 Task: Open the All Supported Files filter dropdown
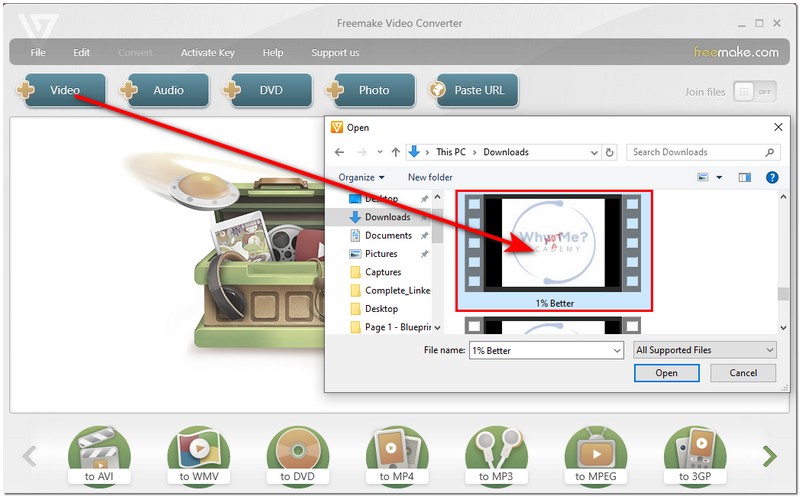click(x=705, y=350)
